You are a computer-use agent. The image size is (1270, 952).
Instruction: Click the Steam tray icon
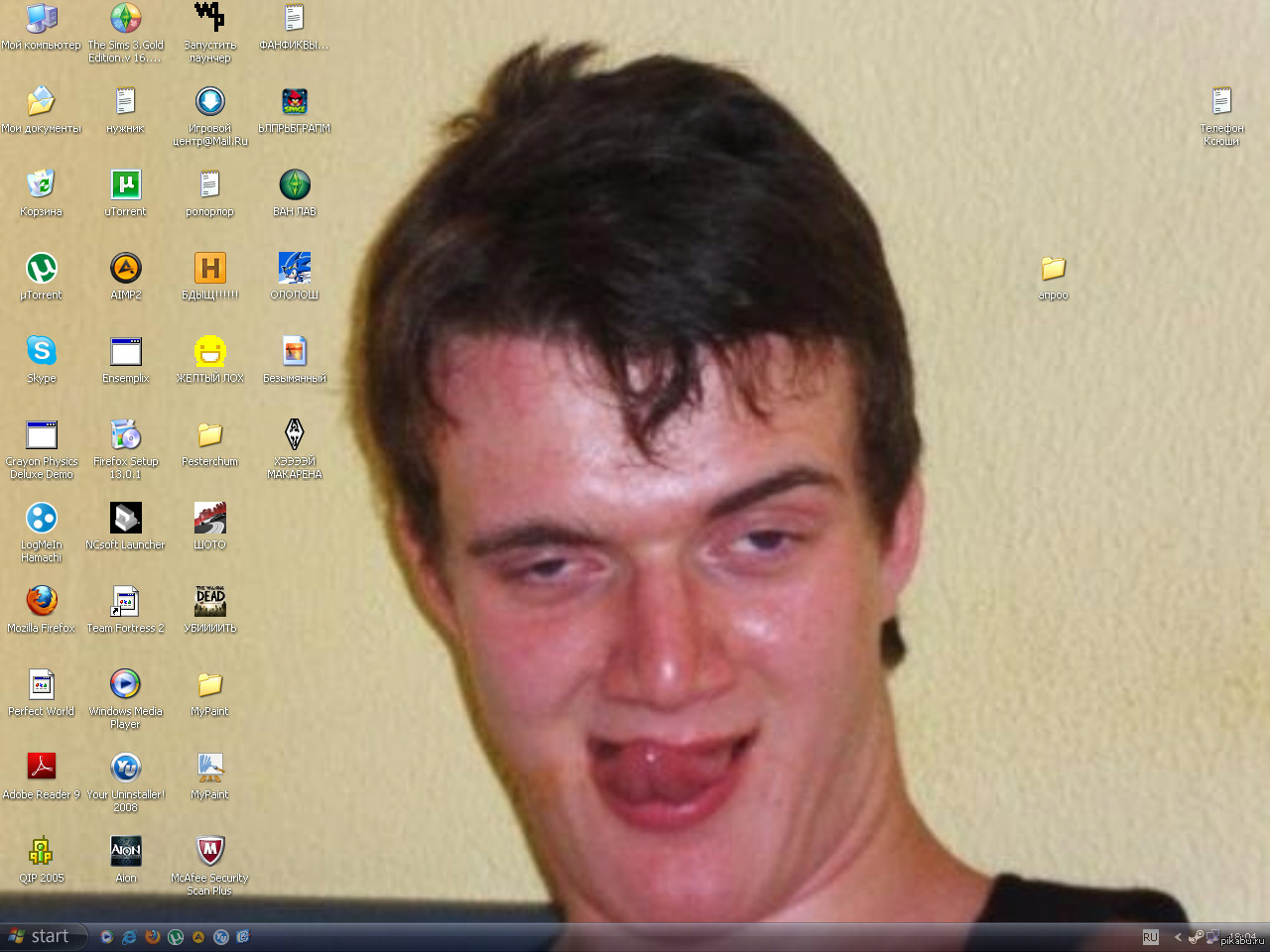tap(1196, 937)
